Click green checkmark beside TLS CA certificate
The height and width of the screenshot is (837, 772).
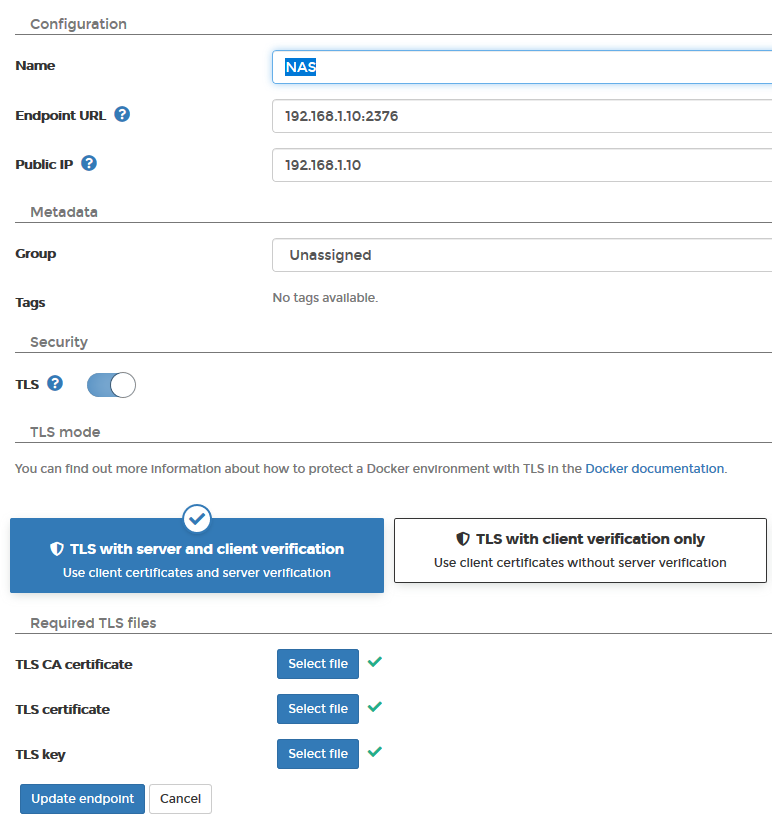coord(375,662)
